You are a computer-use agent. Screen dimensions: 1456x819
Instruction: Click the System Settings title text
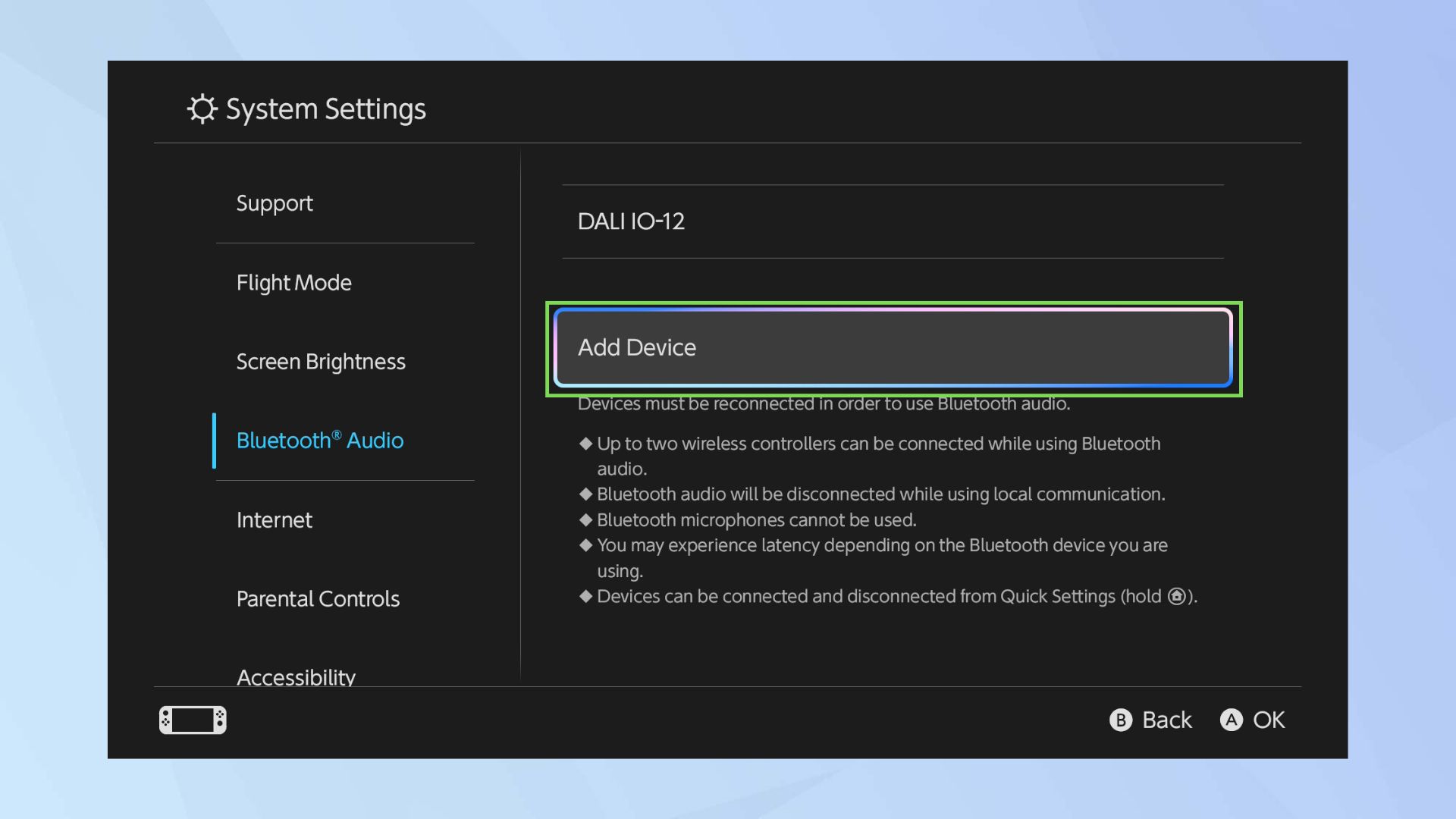[x=326, y=109]
